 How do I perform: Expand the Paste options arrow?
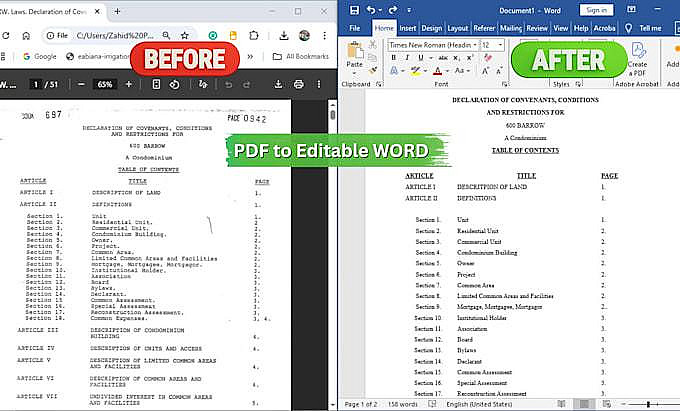(354, 73)
